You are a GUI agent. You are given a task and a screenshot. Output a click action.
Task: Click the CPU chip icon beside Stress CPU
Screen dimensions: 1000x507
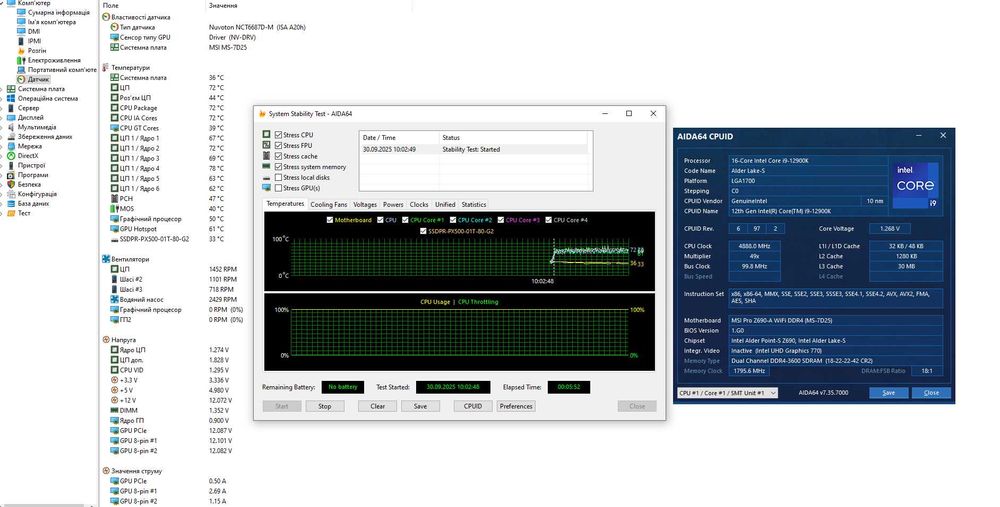pos(267,135)
